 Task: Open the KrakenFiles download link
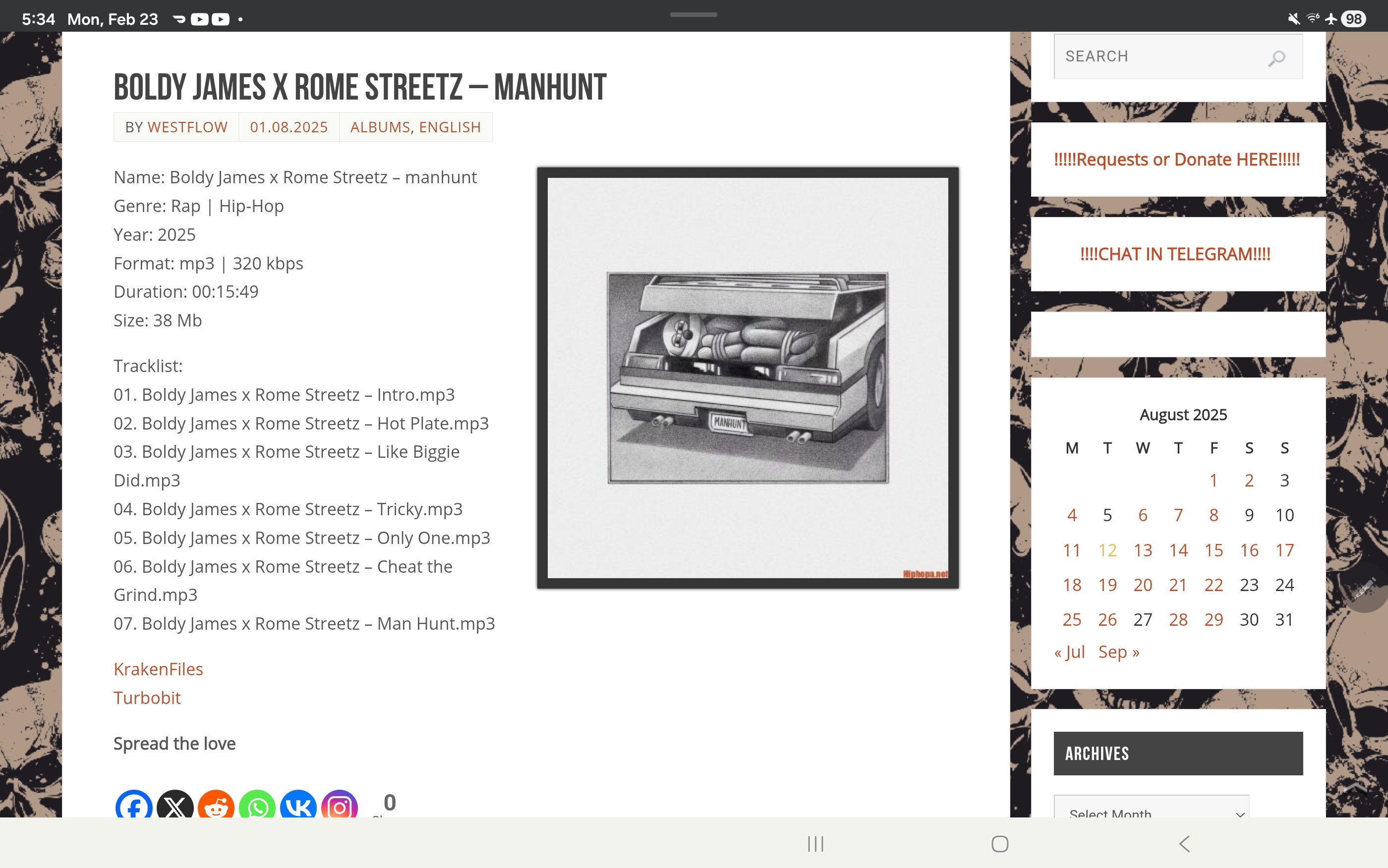click(159, 669)
